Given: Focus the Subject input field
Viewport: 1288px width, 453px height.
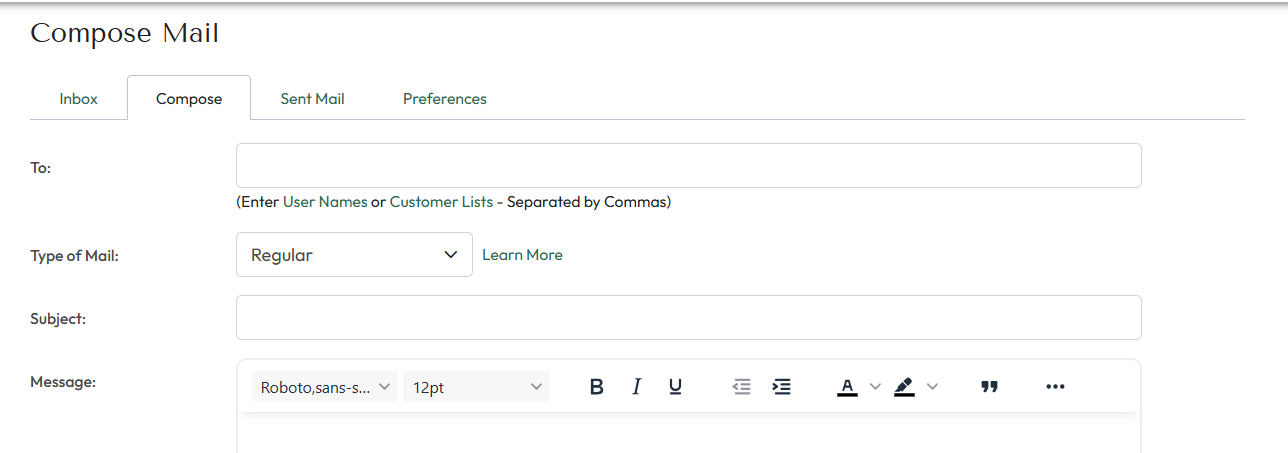Looking at the screenshot, I should 688,318.
